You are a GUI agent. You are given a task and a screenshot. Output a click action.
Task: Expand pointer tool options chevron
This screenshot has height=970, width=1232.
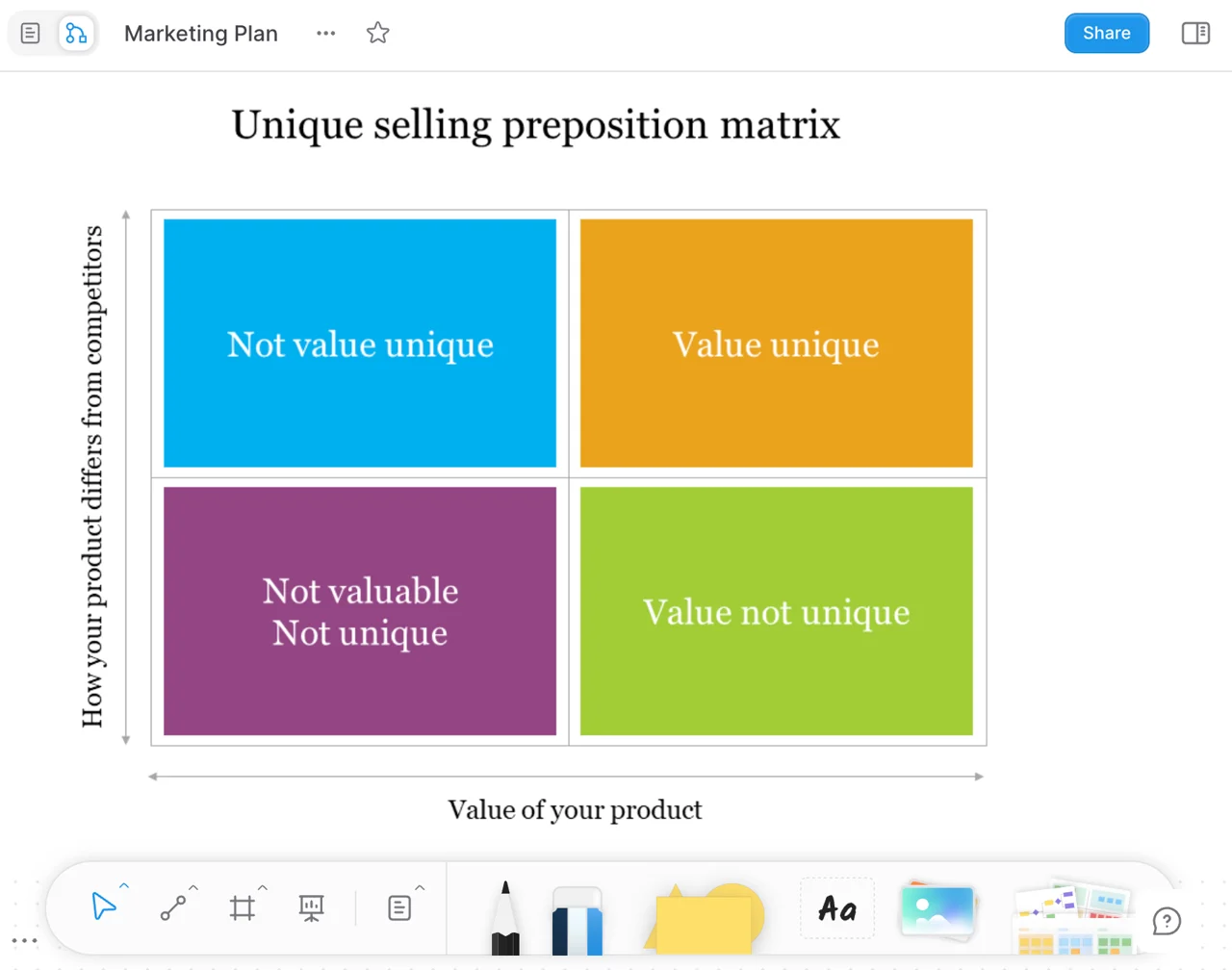pos(124,886)
